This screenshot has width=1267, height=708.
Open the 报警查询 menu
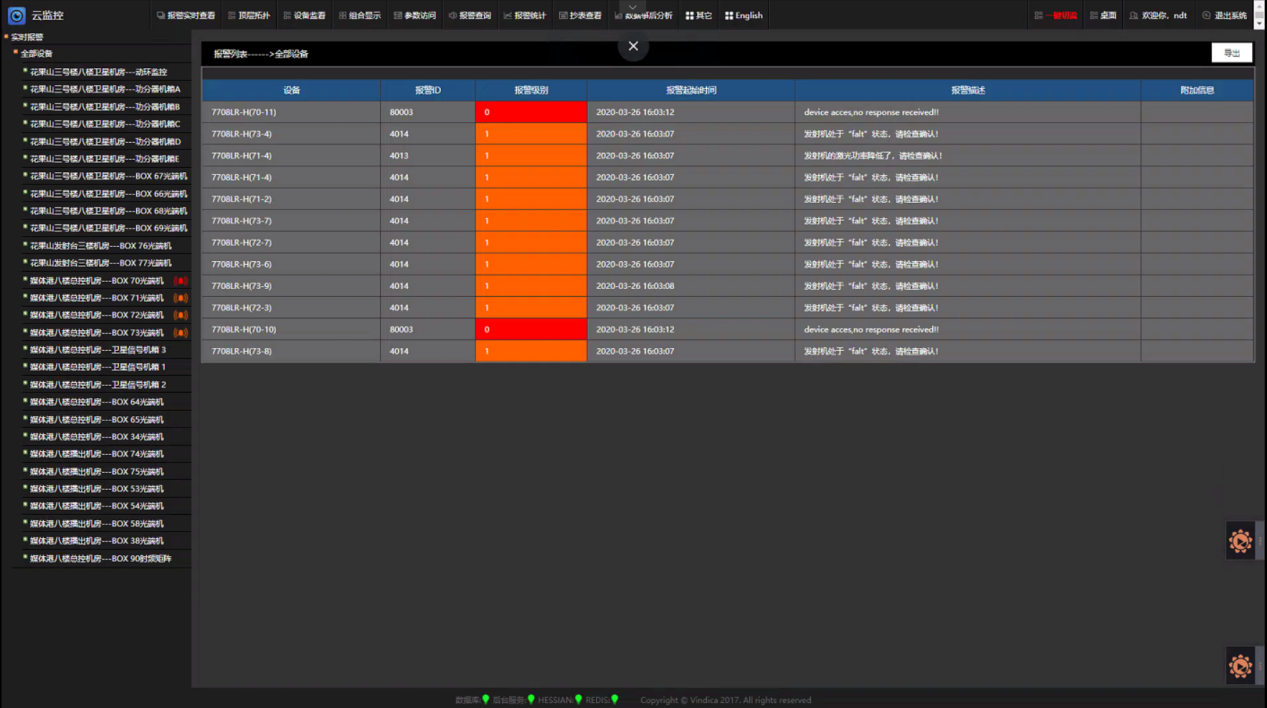469,16
